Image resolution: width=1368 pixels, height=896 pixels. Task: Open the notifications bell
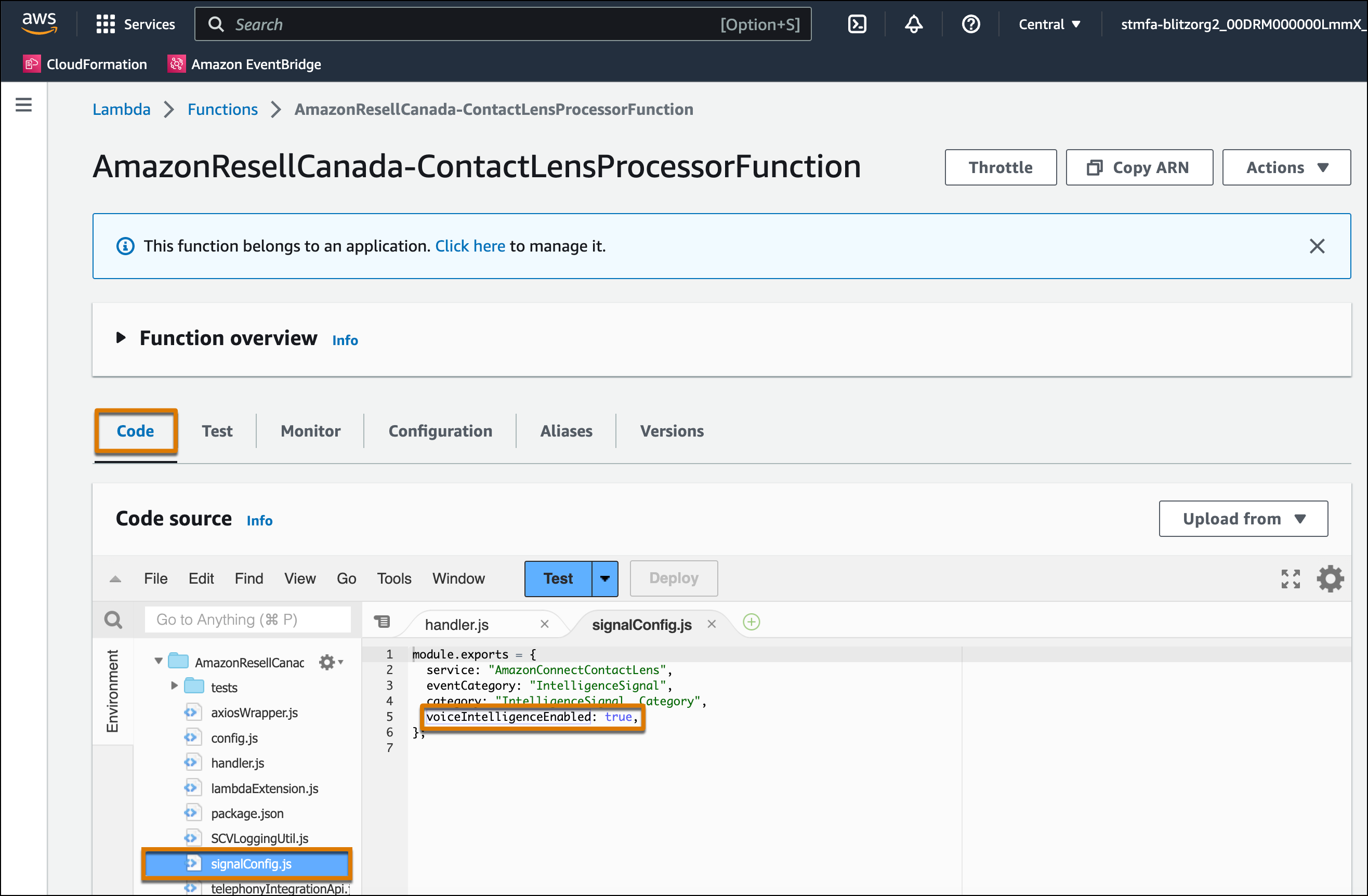click(913, 24)
